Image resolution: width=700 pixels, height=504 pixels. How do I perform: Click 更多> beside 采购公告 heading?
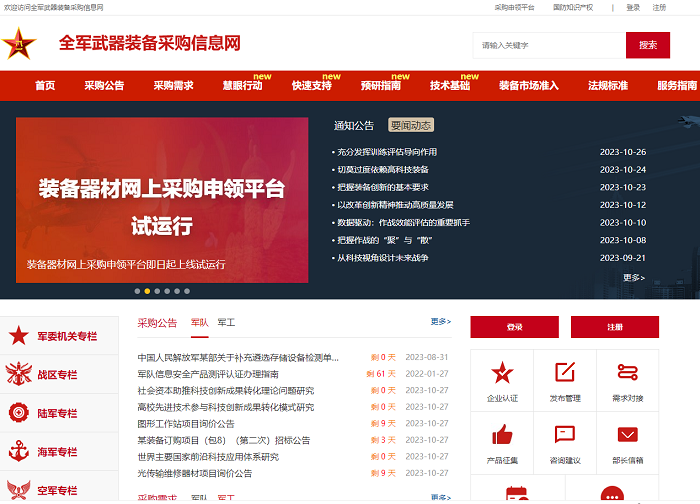441,321
